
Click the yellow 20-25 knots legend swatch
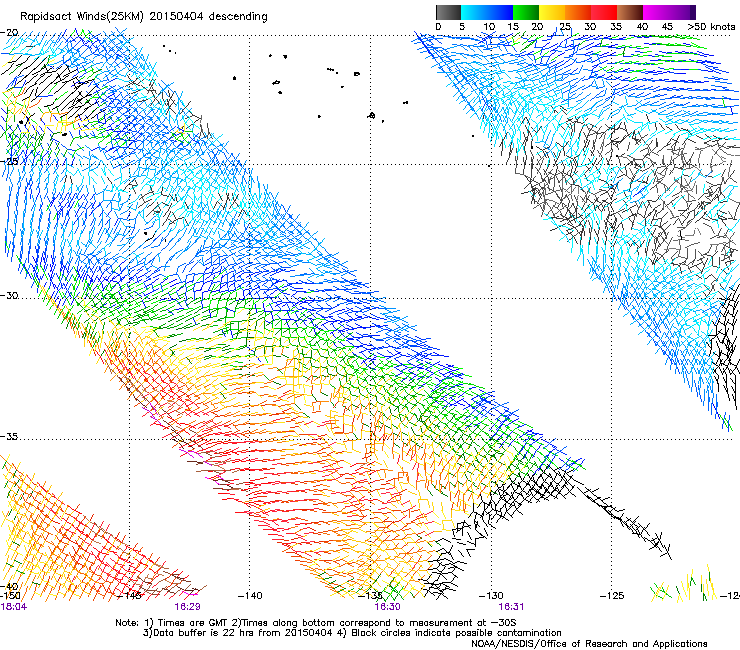pyautogui.click(x=552, y=12)
